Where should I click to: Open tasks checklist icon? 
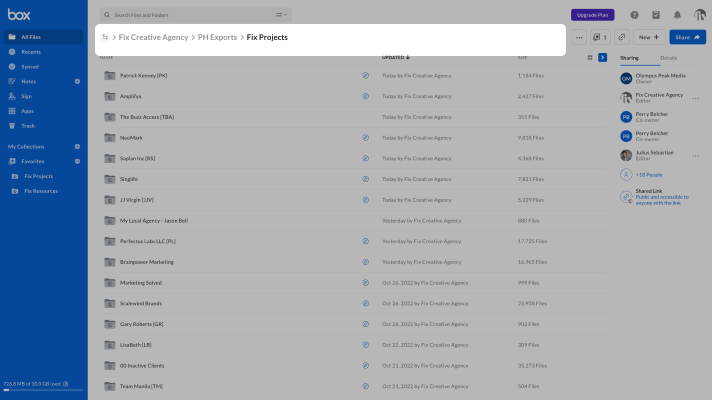(656, 15)
